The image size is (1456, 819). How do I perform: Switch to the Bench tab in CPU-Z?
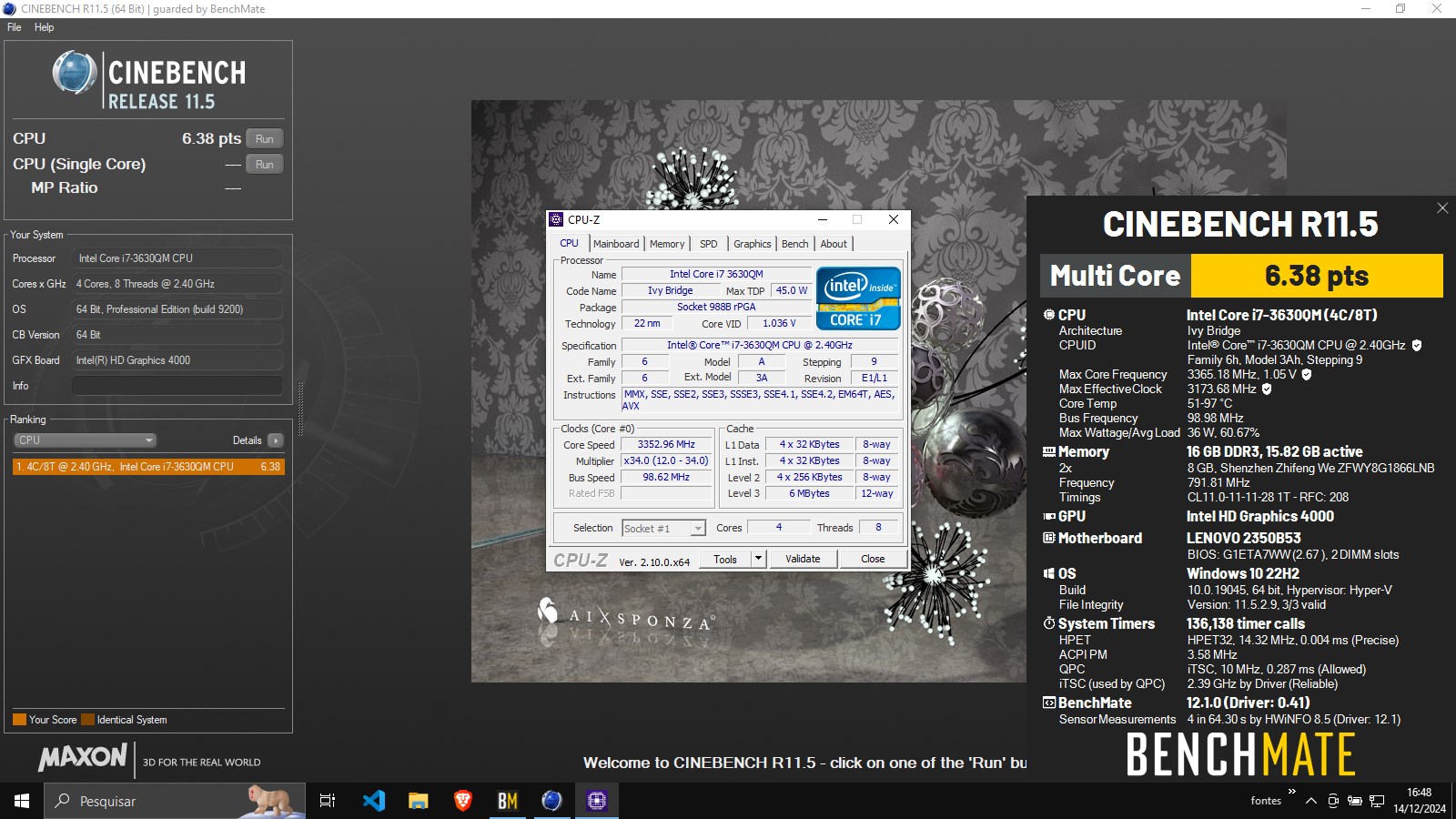[x=794, y=244]
